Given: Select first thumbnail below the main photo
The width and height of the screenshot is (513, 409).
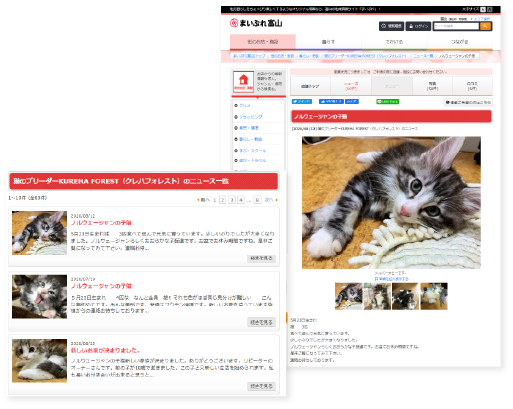Looking at the screenshot, I should click(348, 296).
